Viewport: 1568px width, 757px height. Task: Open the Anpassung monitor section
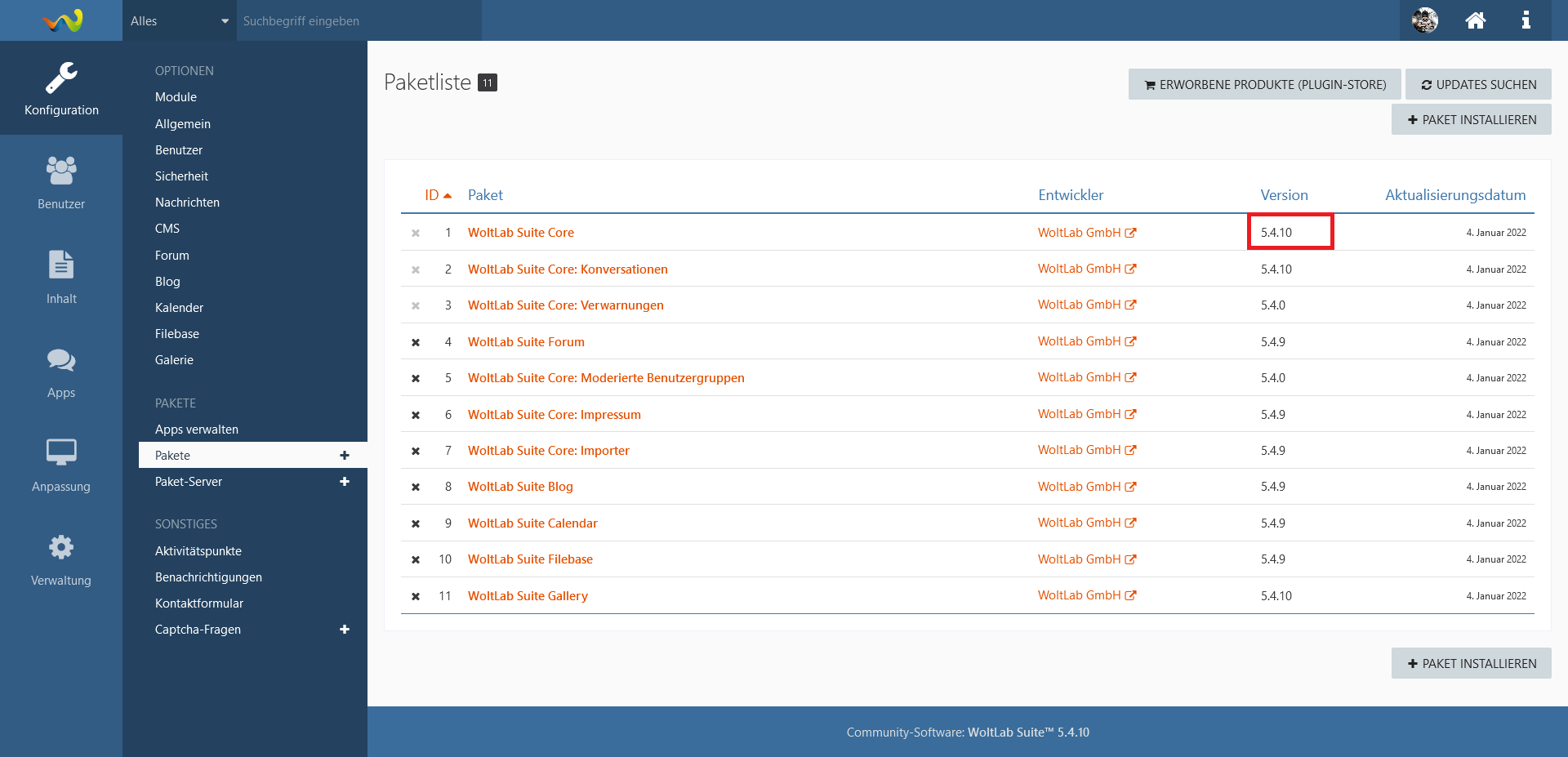61,465
